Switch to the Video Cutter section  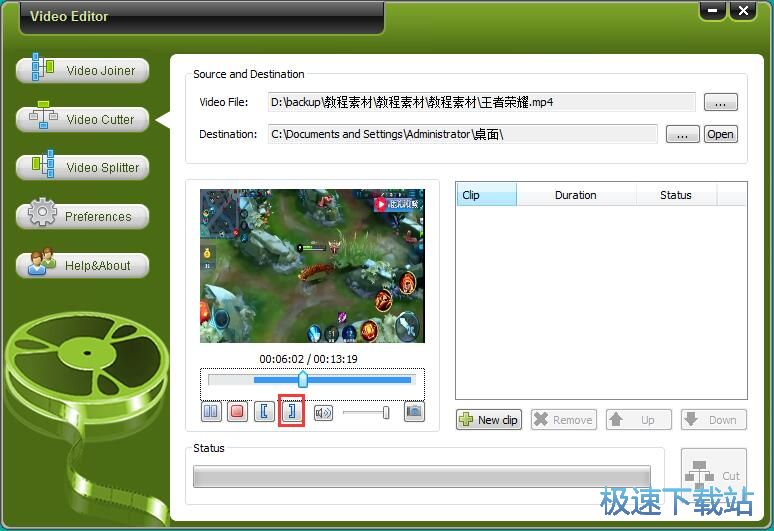click(82, 119)
